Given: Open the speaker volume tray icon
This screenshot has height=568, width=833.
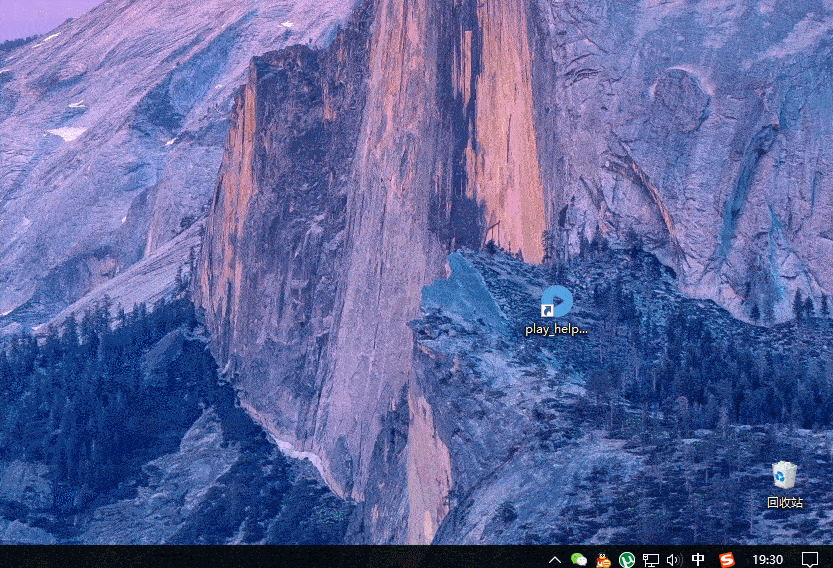Looking at the screenshot, I should coord(674,560).
